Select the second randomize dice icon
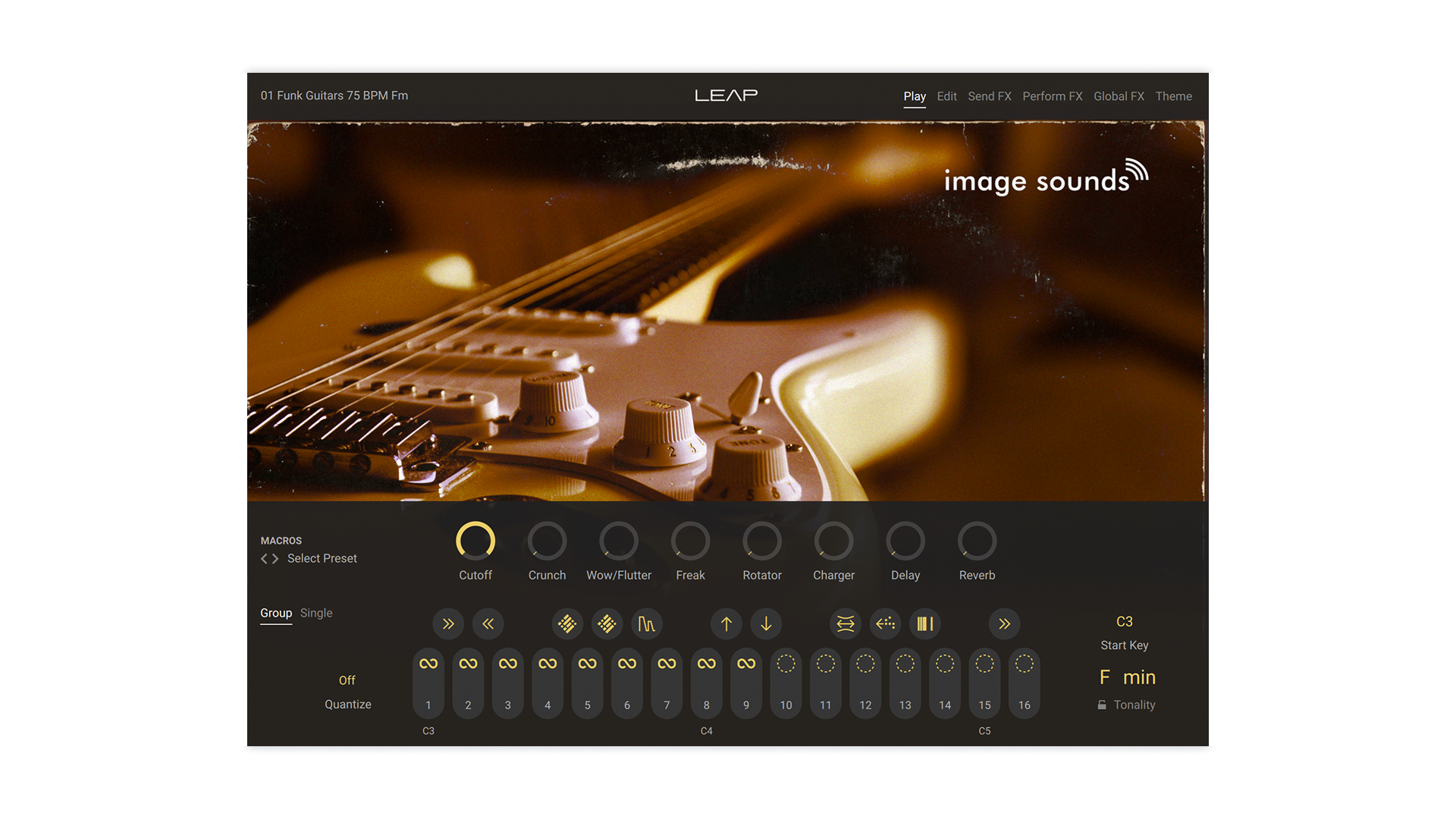The height and width of the screenshot is (819, 1456). (x=607, y=623)
